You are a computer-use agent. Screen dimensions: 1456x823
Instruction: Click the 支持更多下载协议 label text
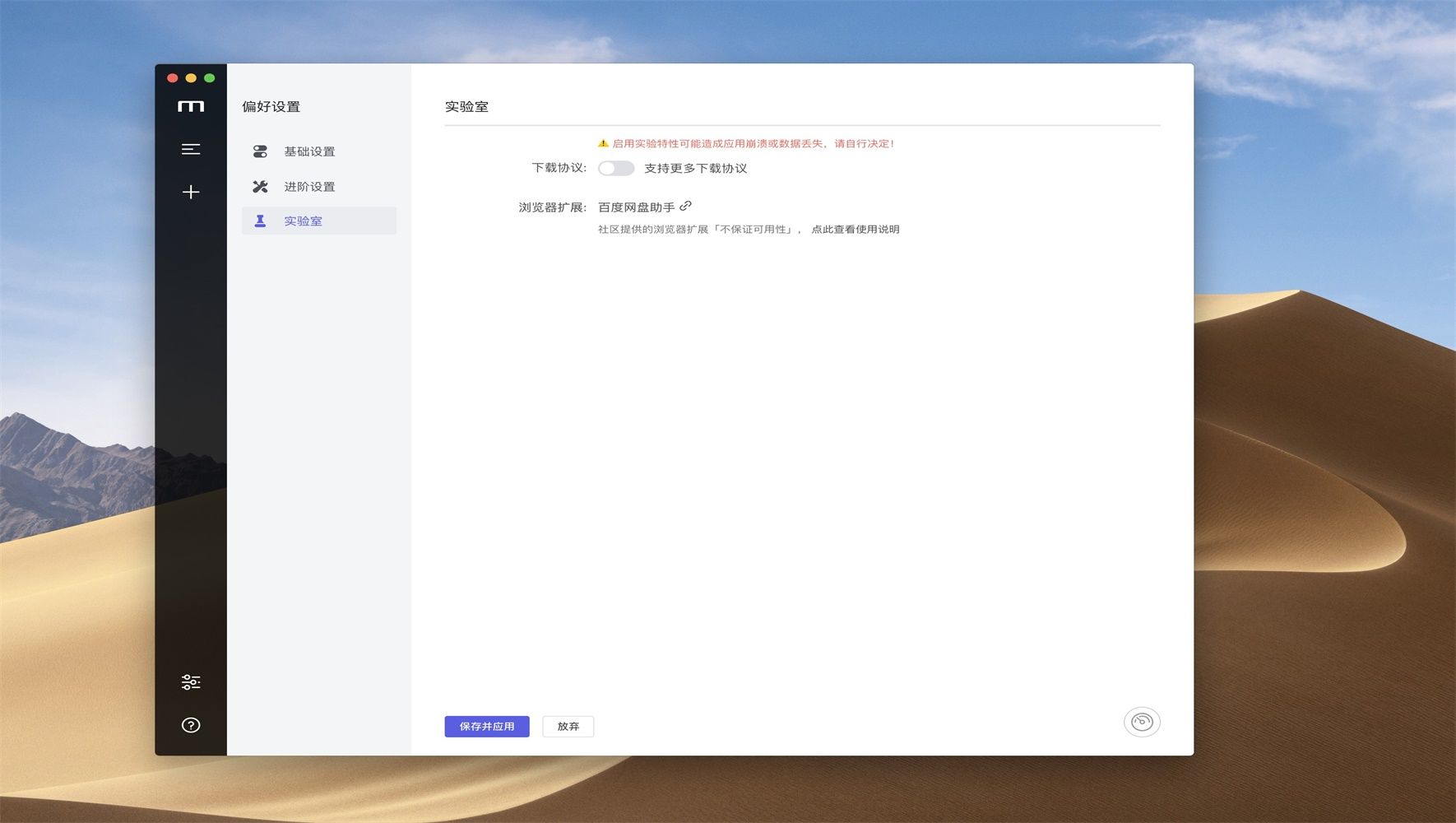click(696, 169)
